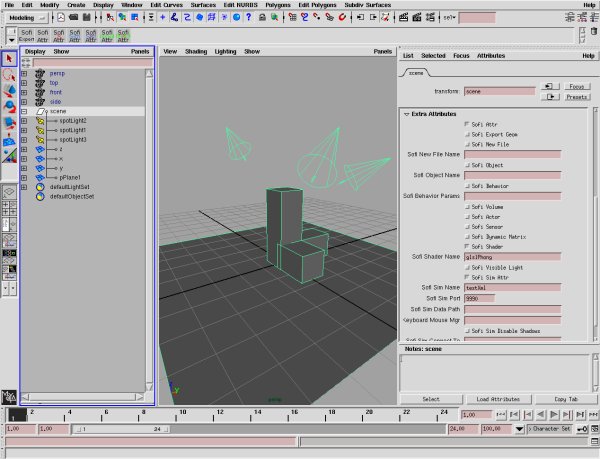Activate the Lasso select tool
Viewport: 600px width, 459px height.
pos(9,75)
